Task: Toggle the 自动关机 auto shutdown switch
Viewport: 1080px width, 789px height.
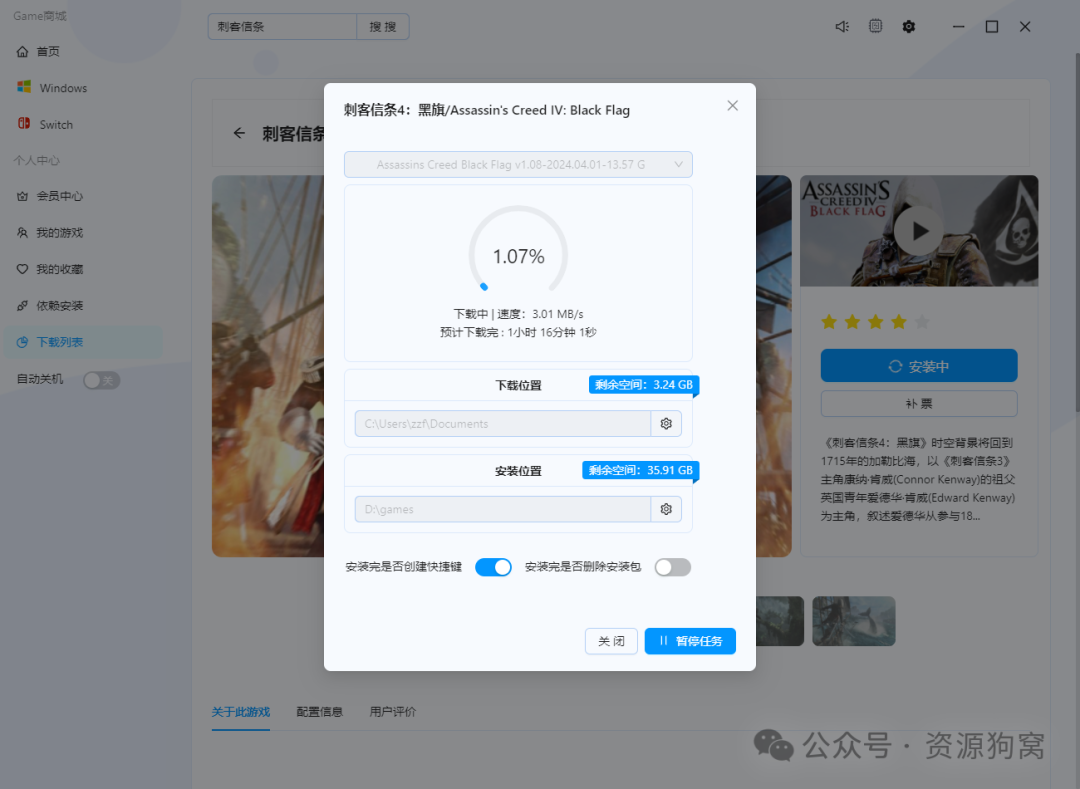Action: 101,380
